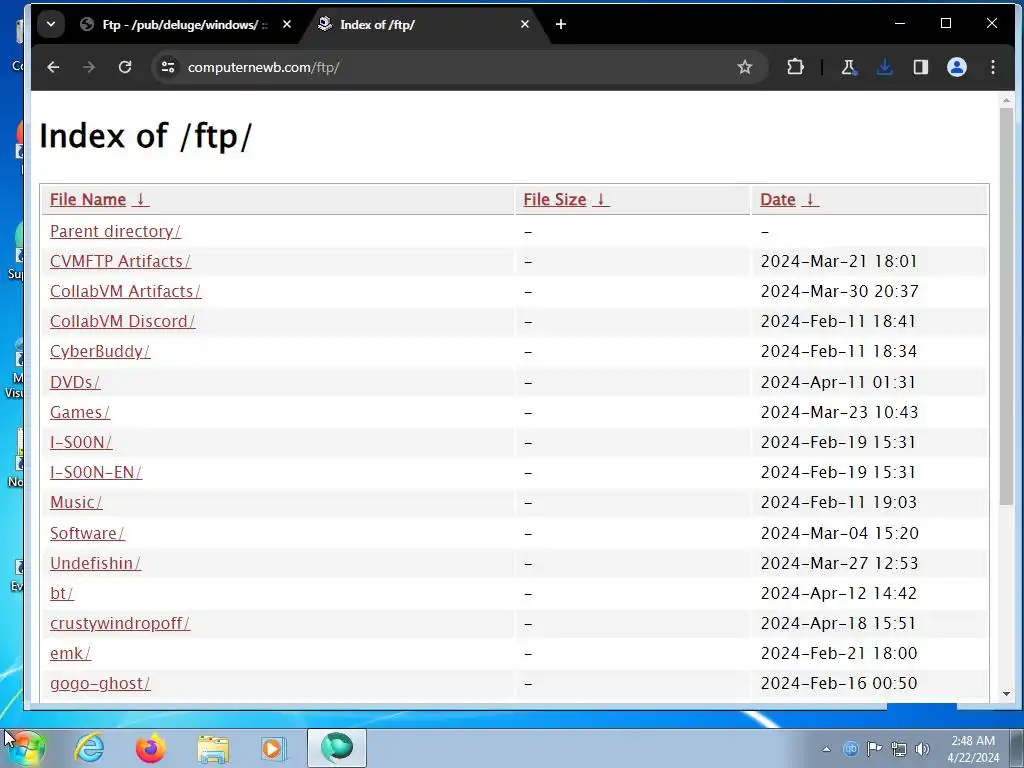Sort by File Name column header

(88, 200)
